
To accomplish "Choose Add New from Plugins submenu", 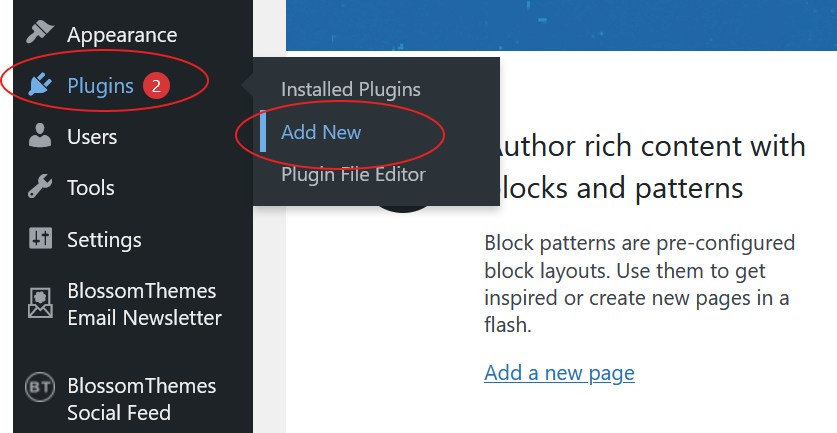I will [x=321, y=132].
